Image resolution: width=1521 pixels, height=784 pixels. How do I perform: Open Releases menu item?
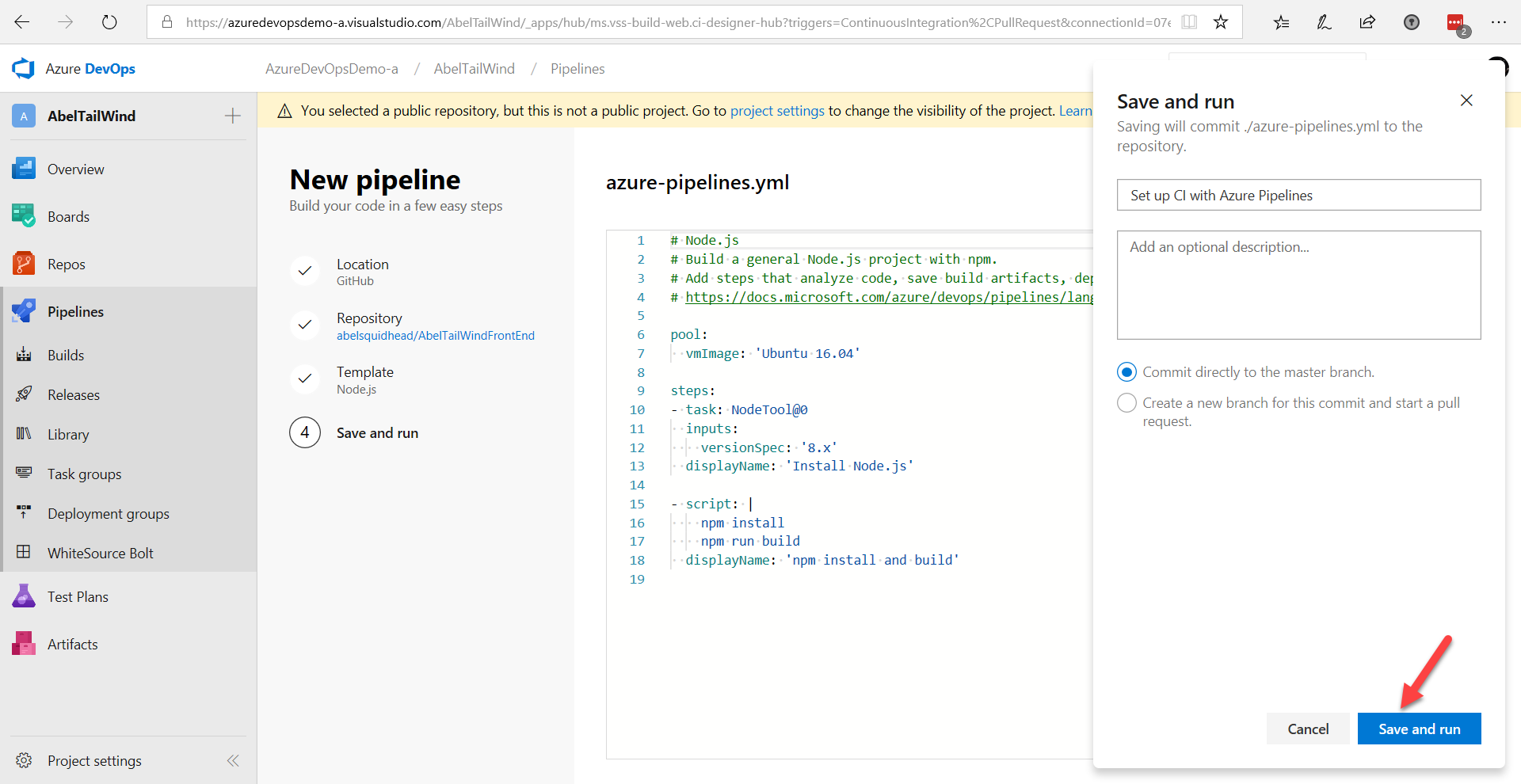[x=74, y=394]
